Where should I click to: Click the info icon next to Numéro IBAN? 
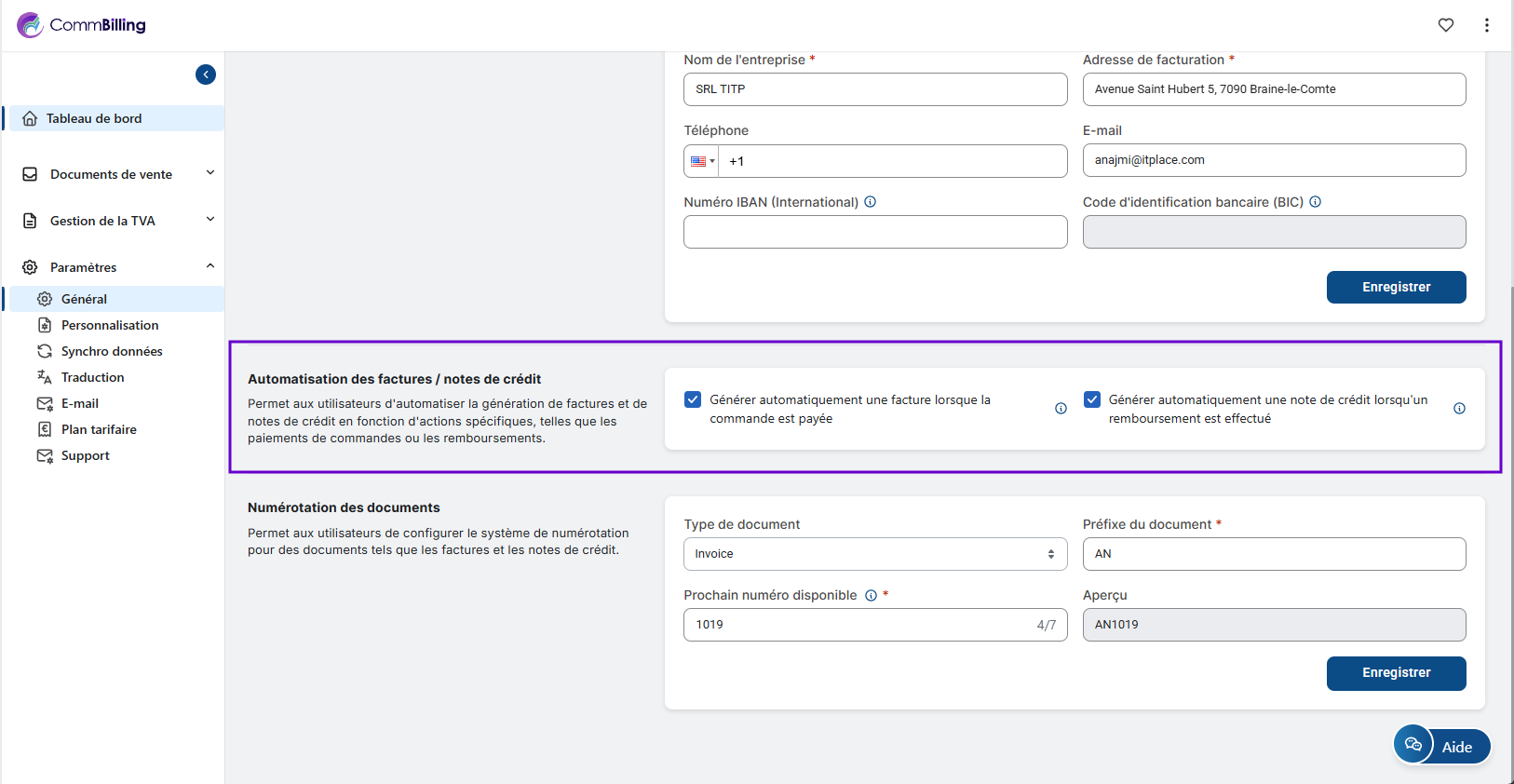click(870, 202)
